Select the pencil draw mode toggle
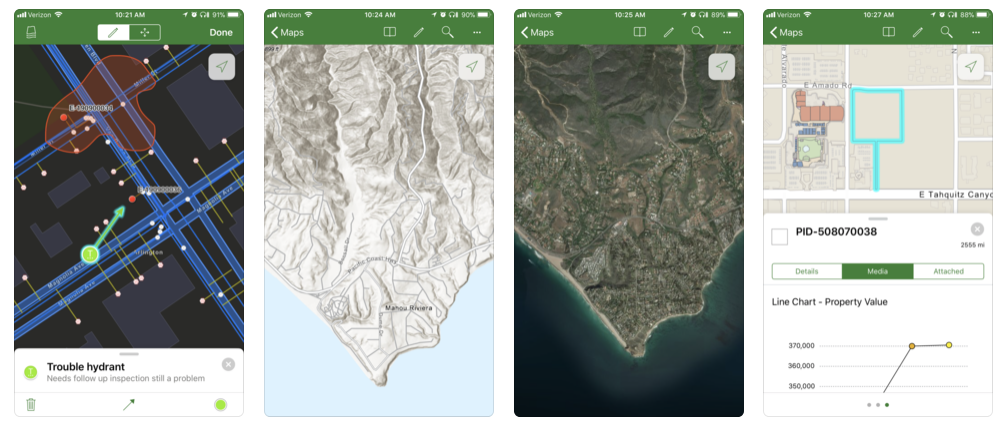 click(113, 32)
